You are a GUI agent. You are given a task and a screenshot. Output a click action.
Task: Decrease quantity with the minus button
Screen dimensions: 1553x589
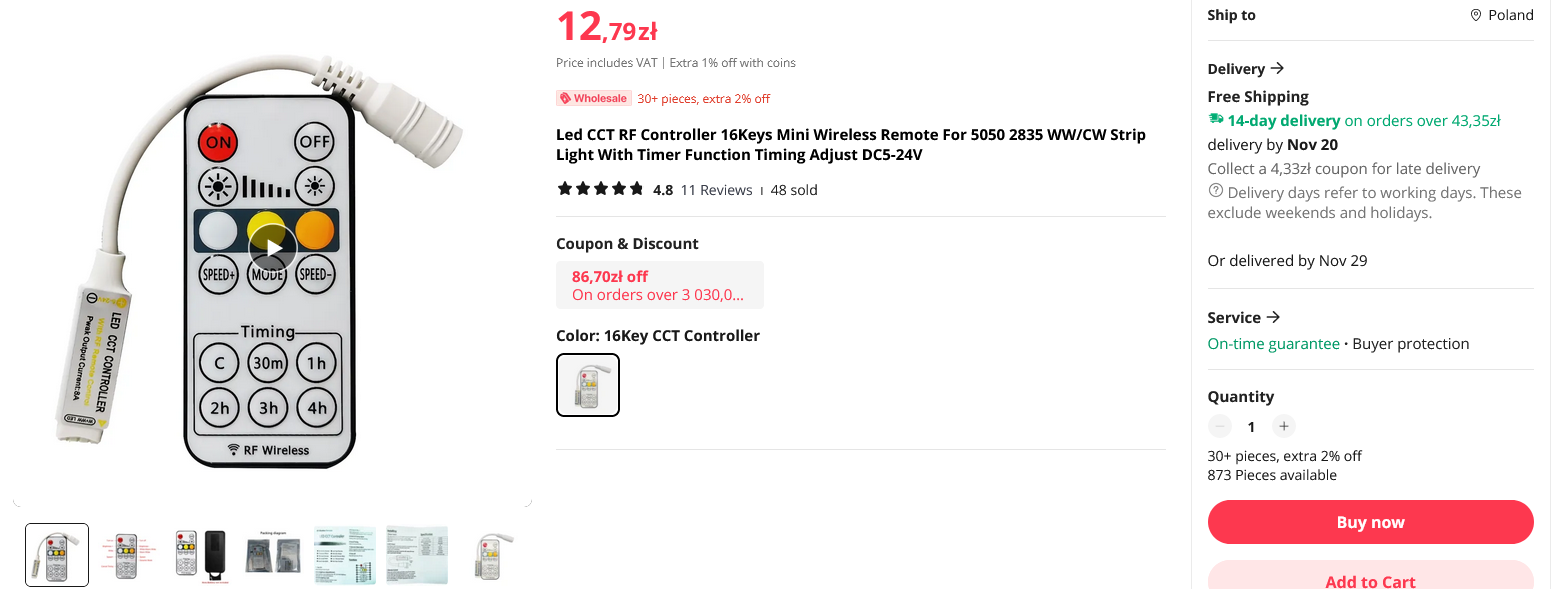[1219, 427]
